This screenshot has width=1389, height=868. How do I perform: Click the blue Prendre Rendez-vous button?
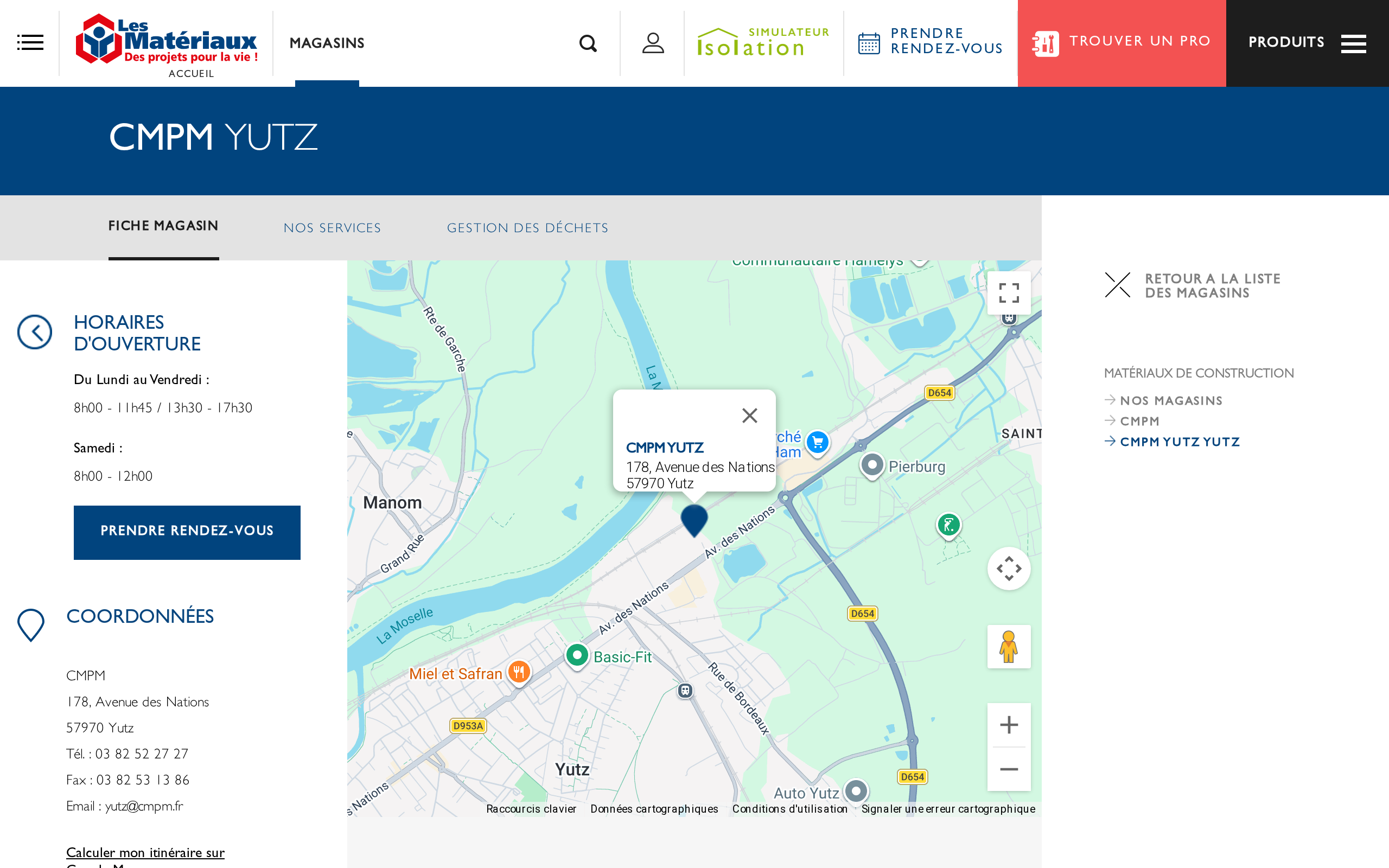(x=187, y=532)
